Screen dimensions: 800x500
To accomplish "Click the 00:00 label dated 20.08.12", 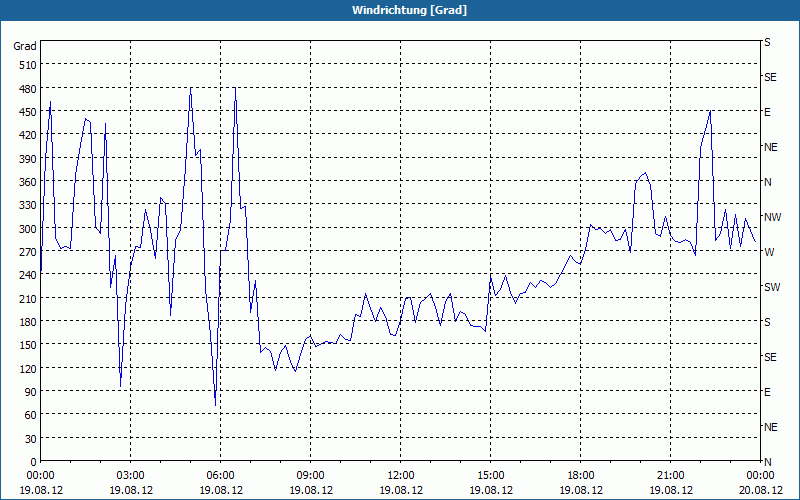I will [x=760, y=476].
